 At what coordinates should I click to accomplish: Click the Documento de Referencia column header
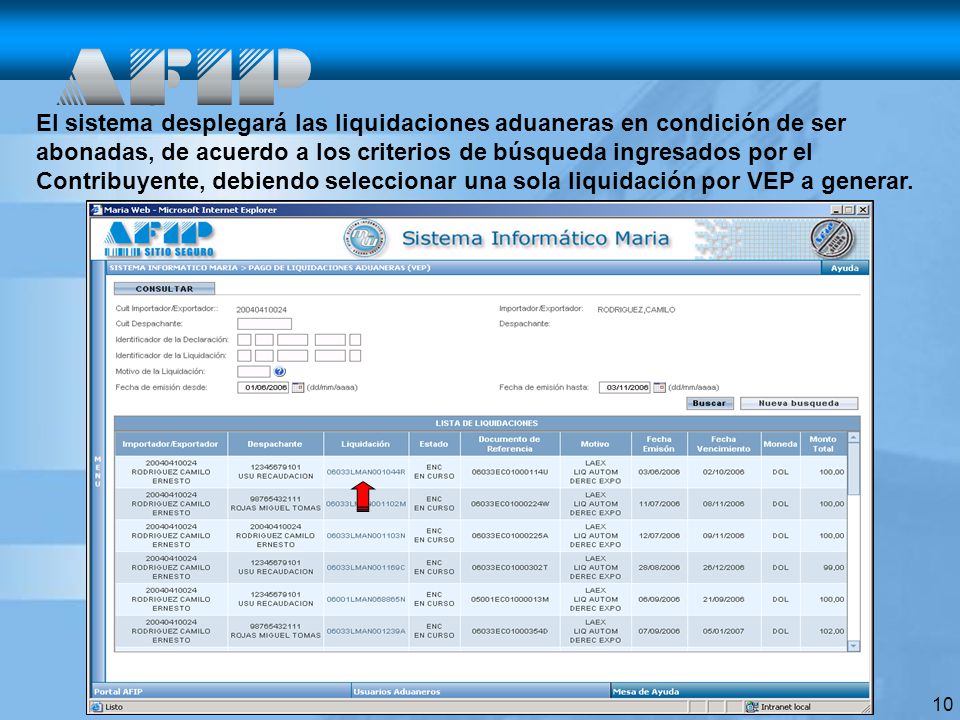pos(509,444)
